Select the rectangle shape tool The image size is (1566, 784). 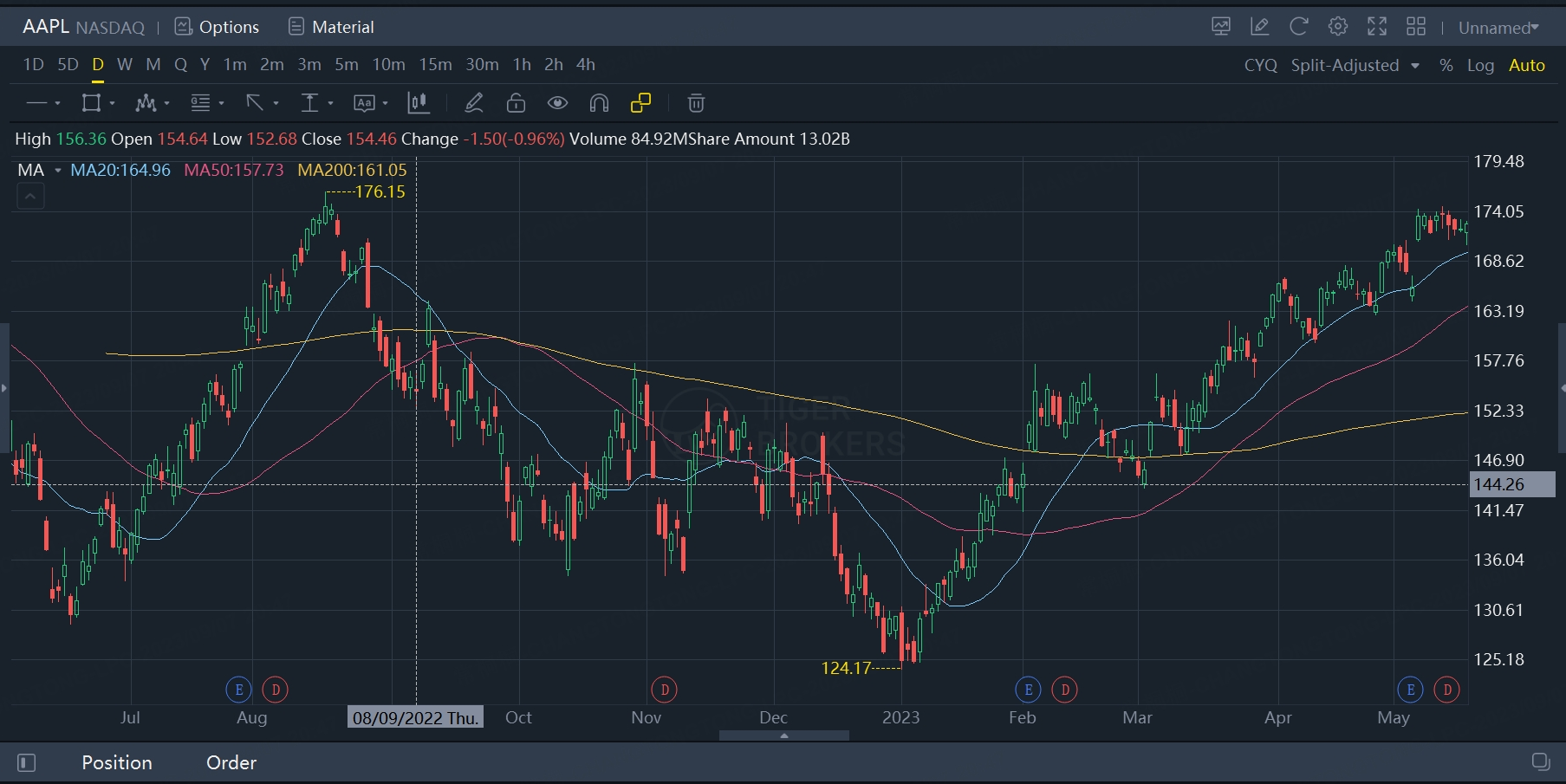[x=91, y=103]
